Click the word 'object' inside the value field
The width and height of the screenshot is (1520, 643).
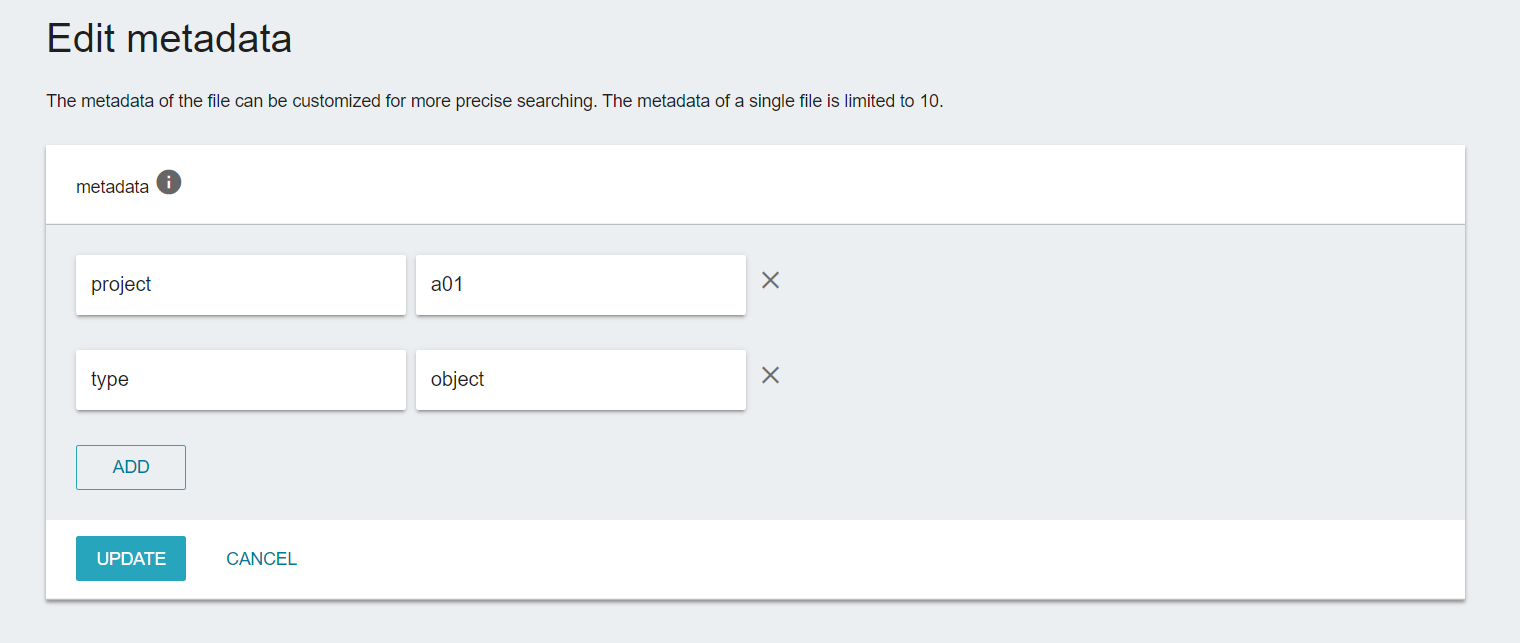[457, 380]
